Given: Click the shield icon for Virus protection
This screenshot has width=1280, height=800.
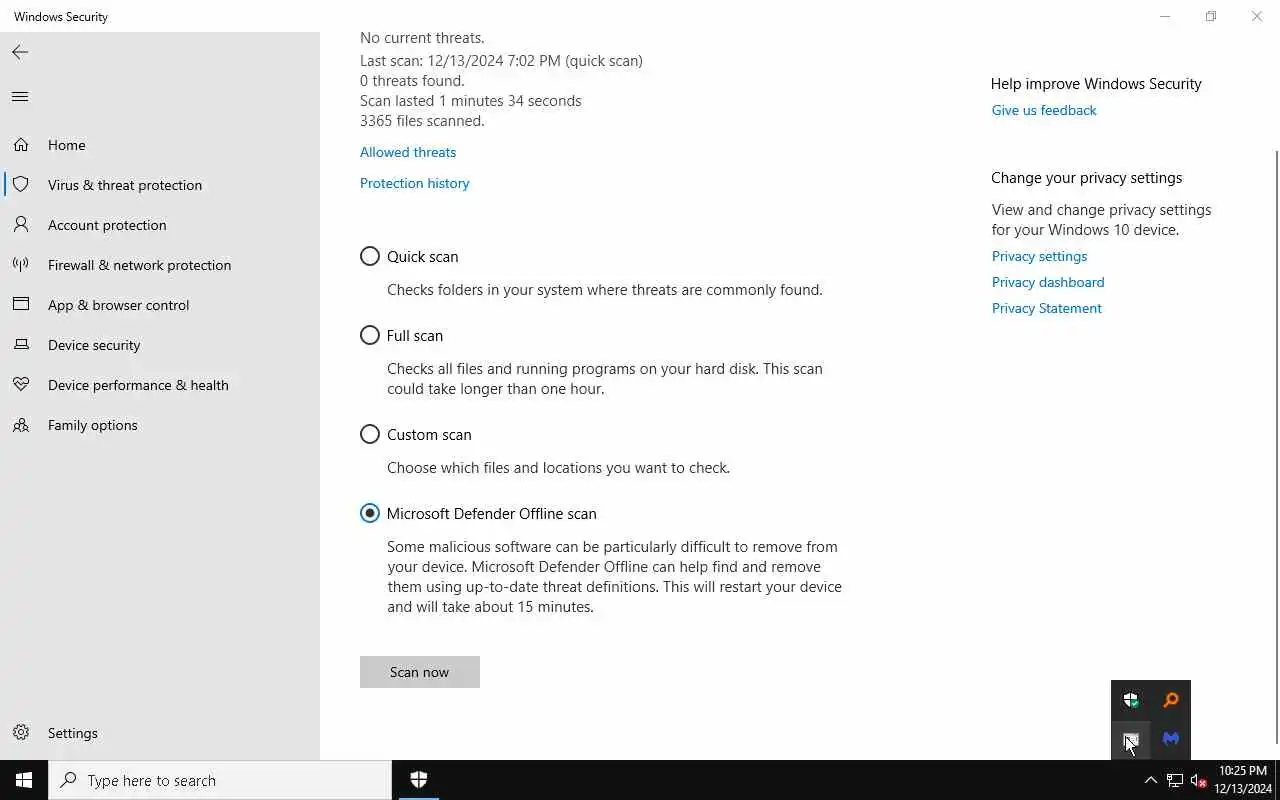Looking at the screenshot, I should pyautogui.click(x=20, y=185).
